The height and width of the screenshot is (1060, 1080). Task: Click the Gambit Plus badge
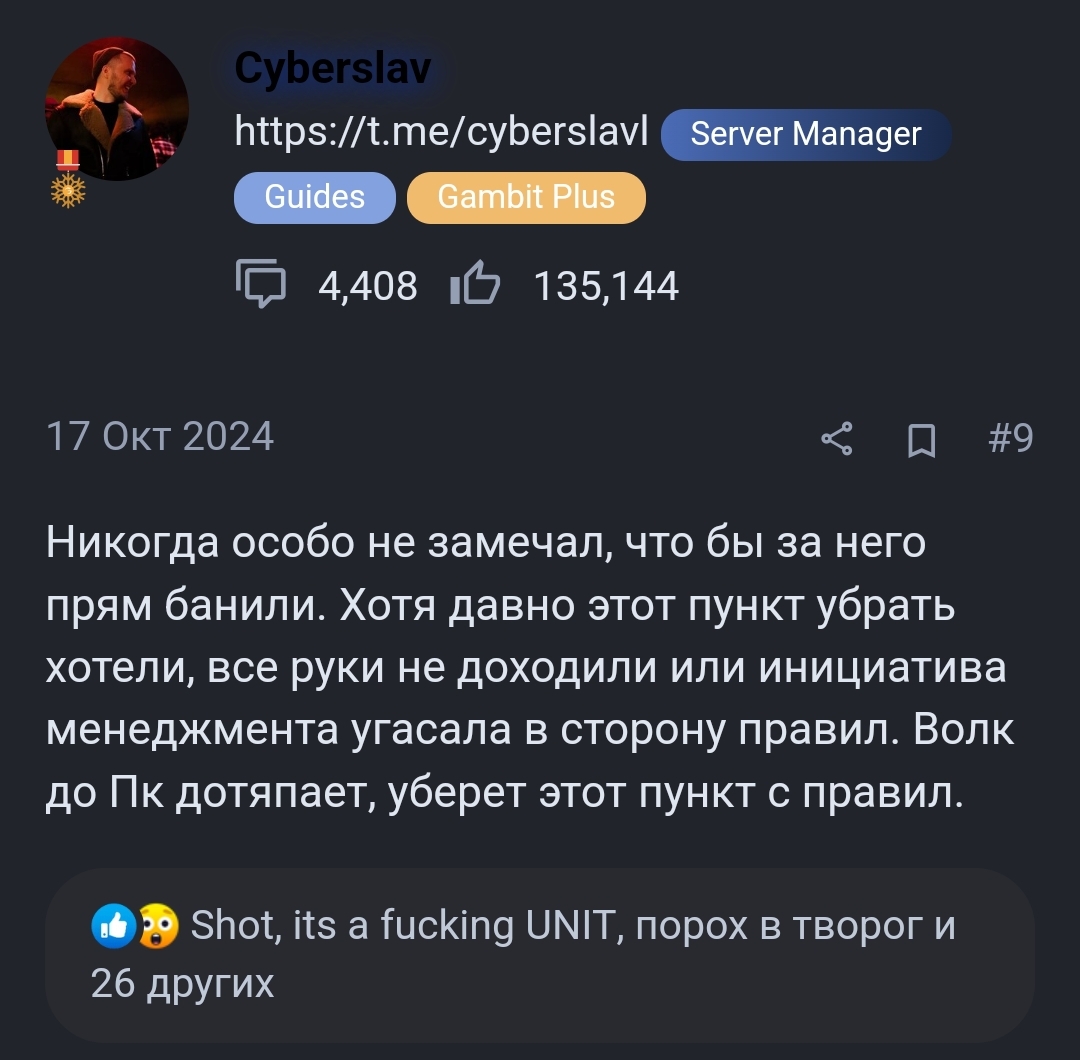(x=526, y=197)
